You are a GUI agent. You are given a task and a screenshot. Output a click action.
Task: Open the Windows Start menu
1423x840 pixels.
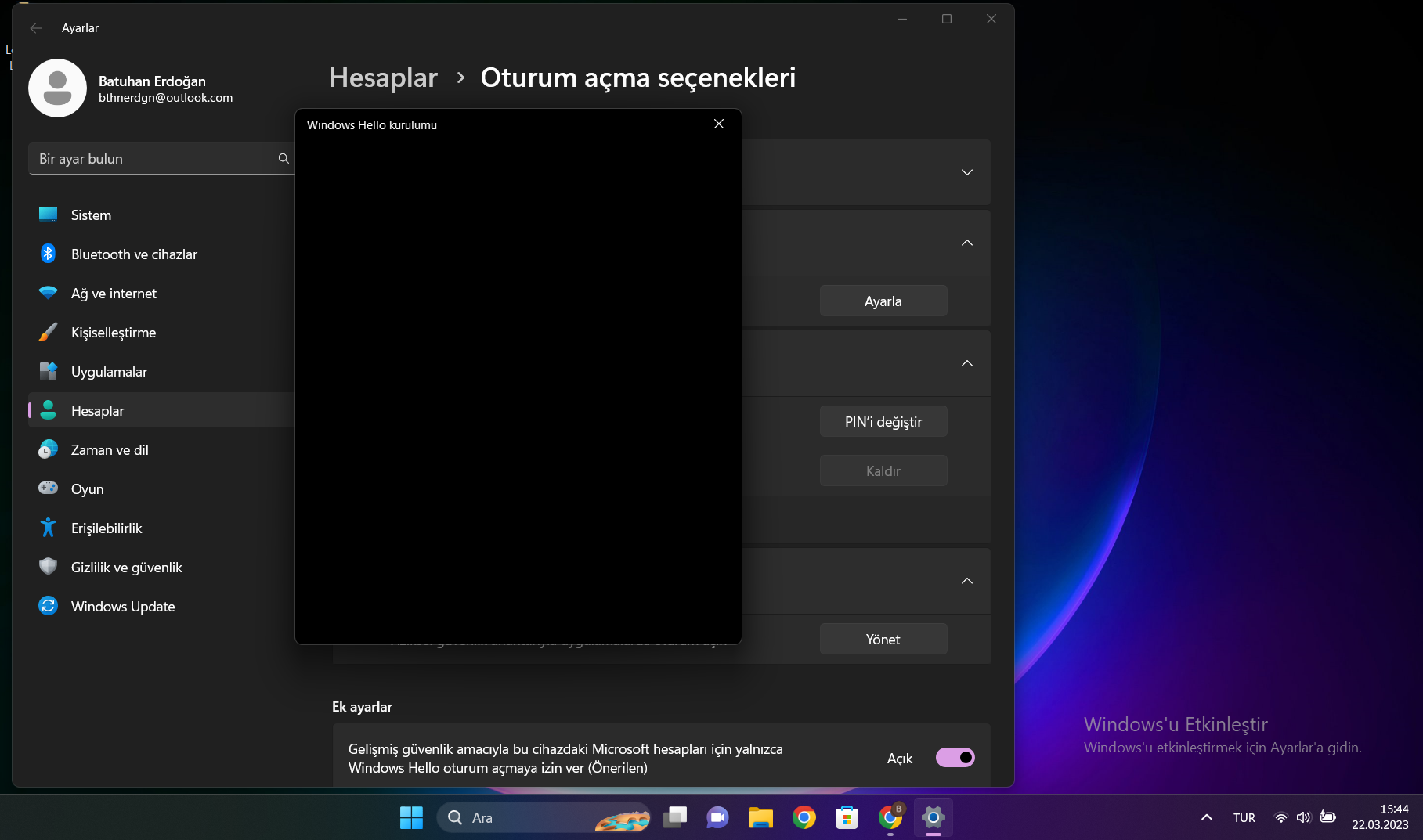click(x=411, y=817)
